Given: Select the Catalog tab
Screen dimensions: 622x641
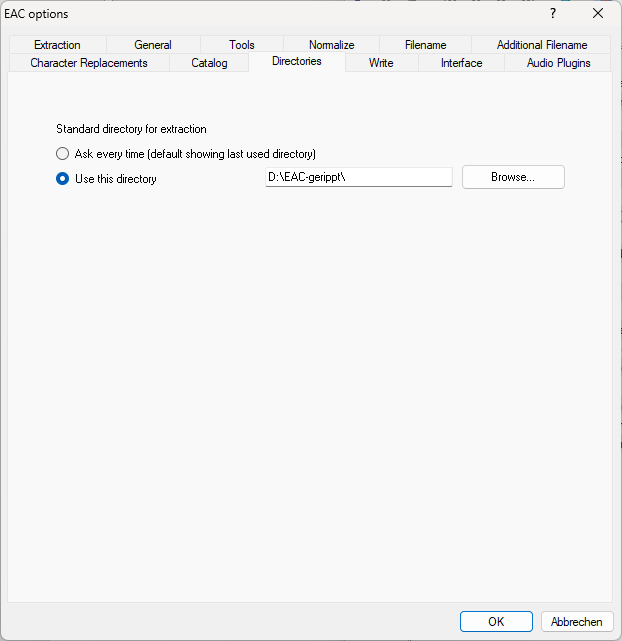Looking at the screenshot, I should (209, 63).
